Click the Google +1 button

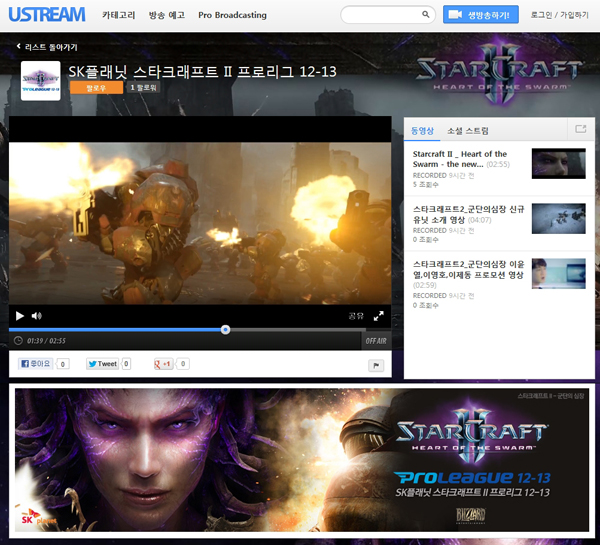pyautogui.click(x=164, y=365)
